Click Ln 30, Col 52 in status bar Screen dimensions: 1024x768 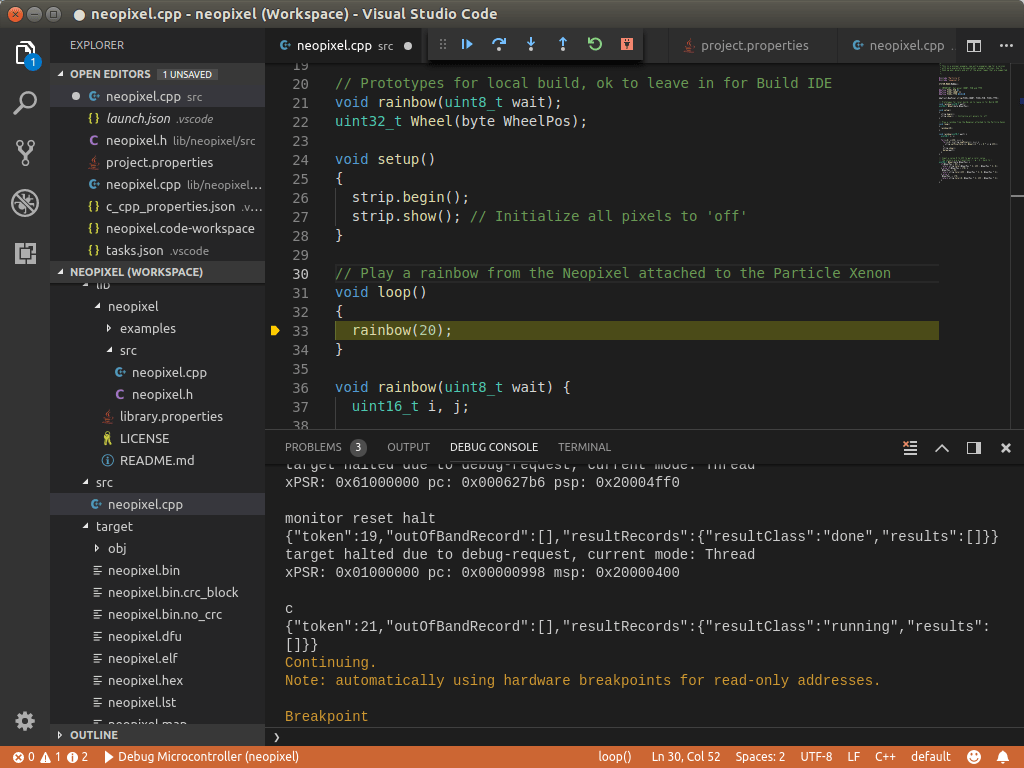pos(686,757)
